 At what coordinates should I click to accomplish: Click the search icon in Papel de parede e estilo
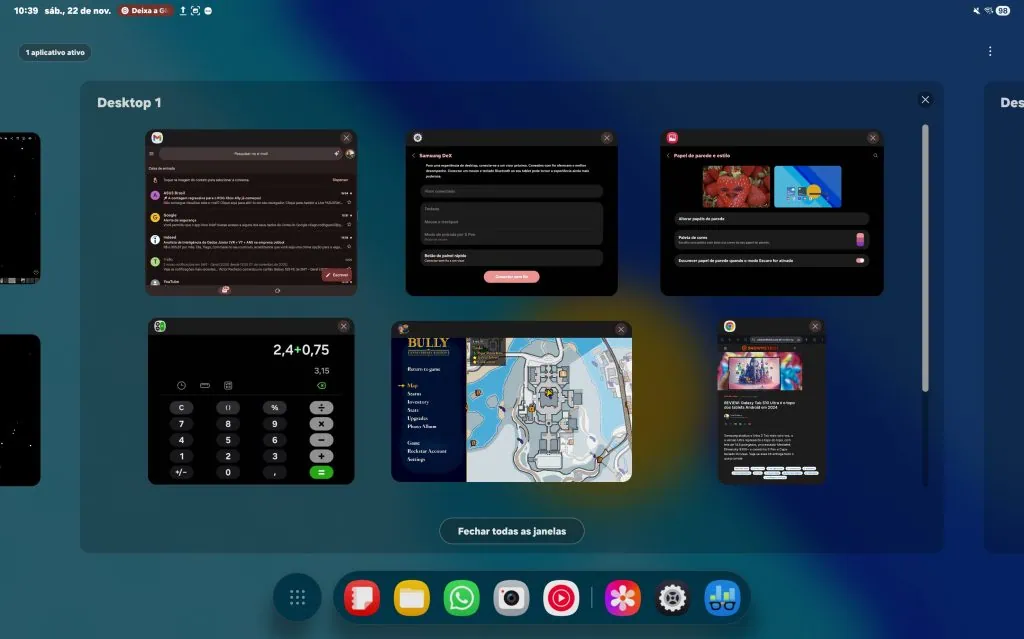pos(876,155)
